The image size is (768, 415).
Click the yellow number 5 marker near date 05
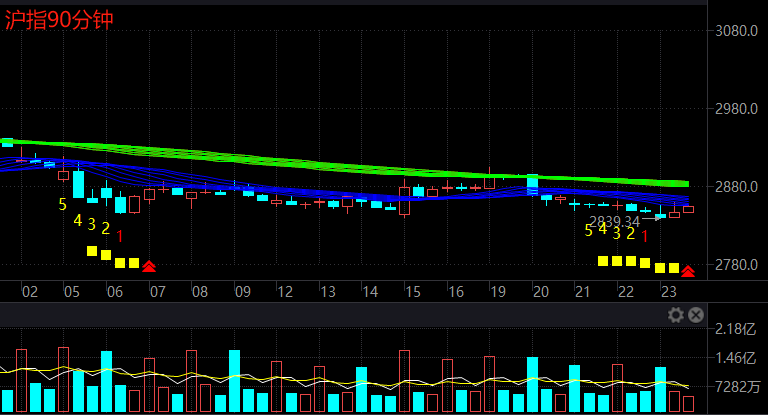(62, 205)
